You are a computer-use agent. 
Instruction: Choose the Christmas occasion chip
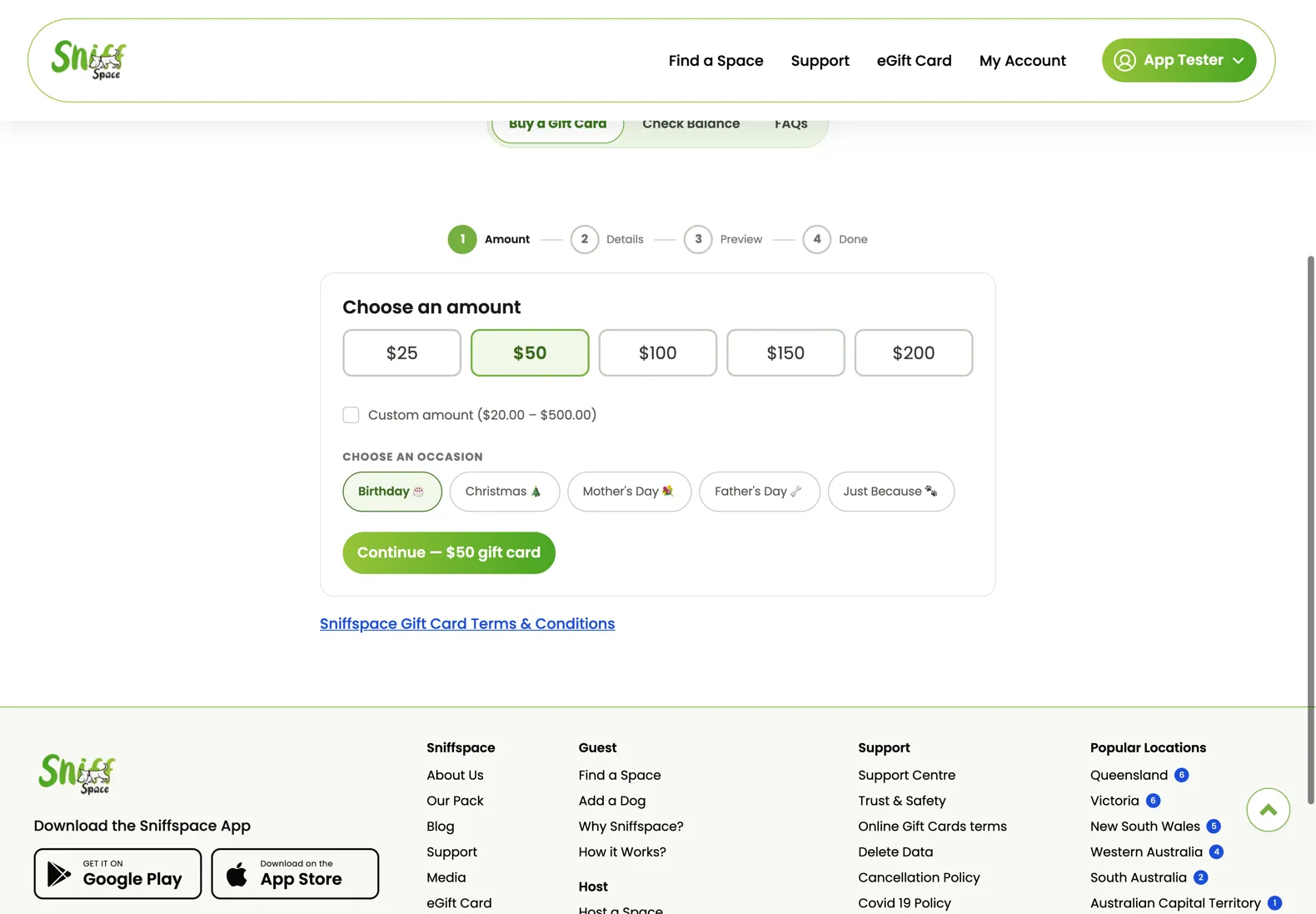point(505,492)
